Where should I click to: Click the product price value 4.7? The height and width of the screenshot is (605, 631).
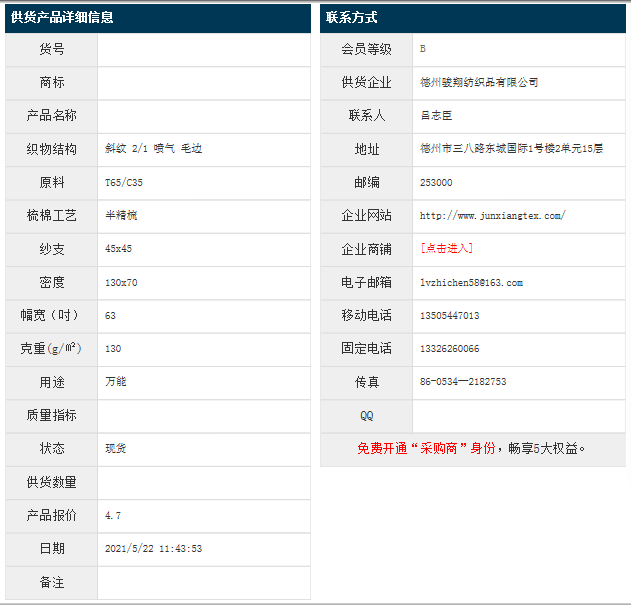113,515
